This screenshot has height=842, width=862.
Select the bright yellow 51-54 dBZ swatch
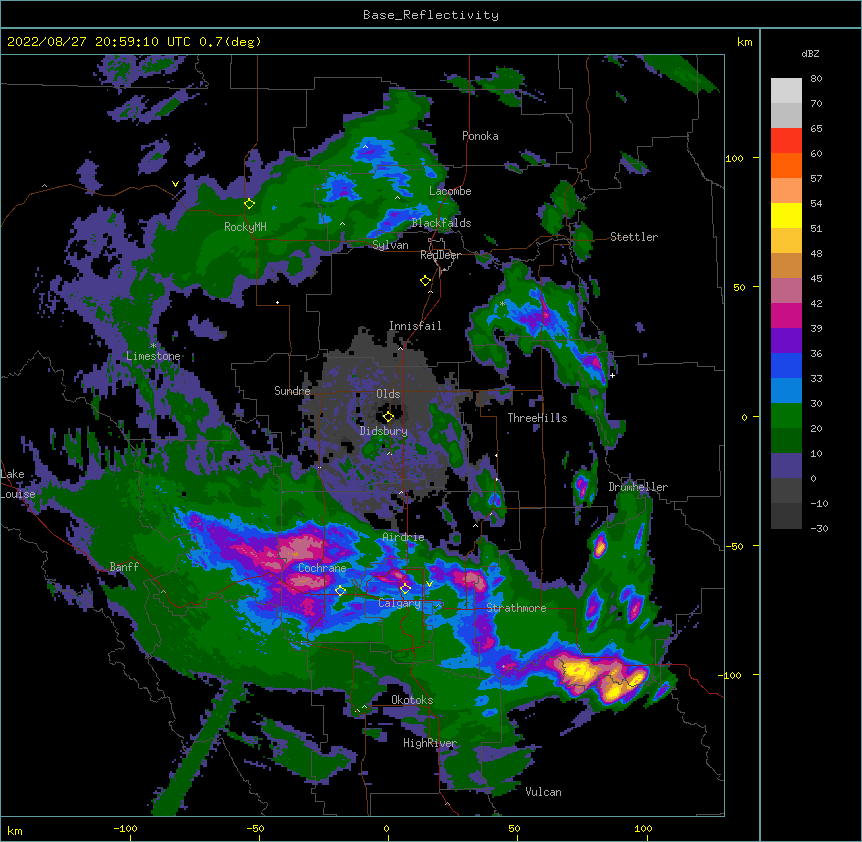pyautogui.click(x=786, y=215)
